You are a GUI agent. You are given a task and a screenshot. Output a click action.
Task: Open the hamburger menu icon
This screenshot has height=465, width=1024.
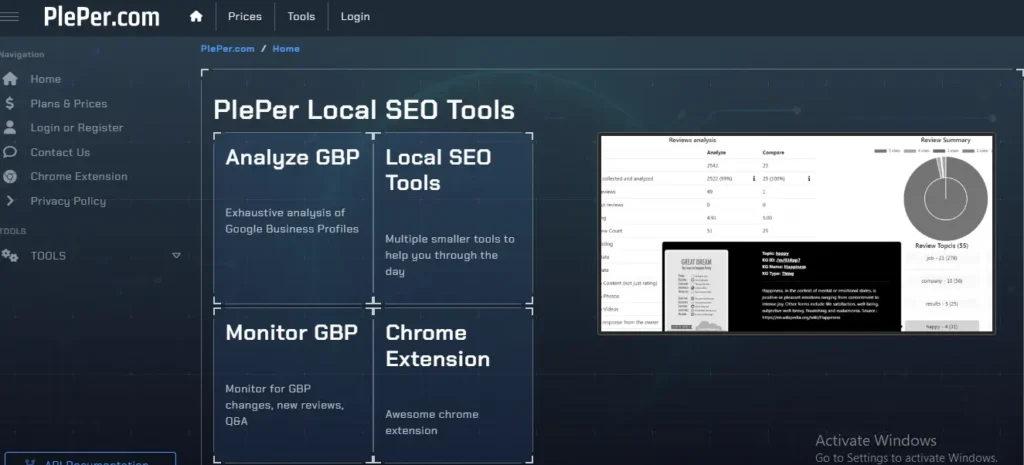click(x=9, y=16)
